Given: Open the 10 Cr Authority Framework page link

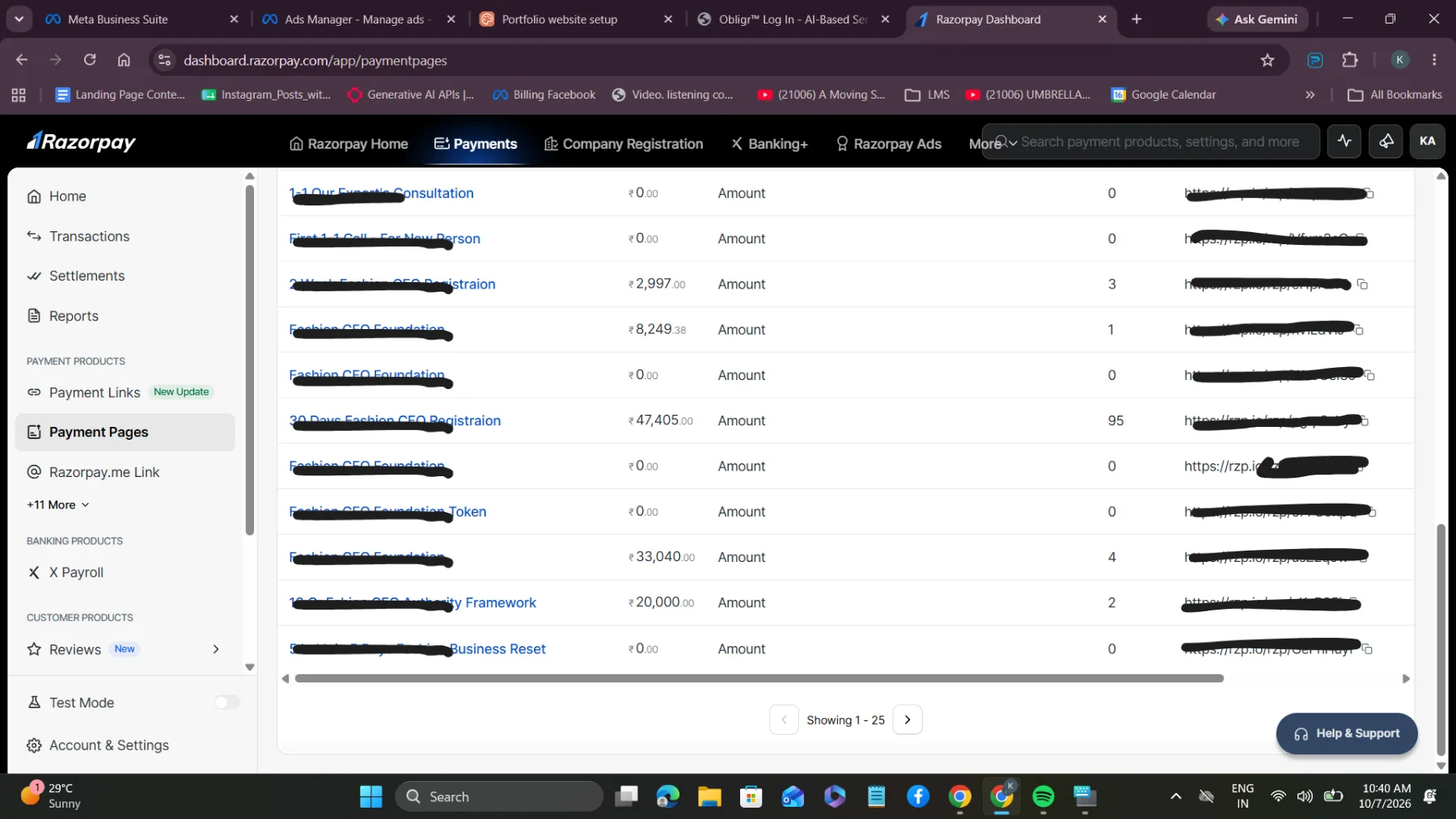Looking at the screenshot, I should coord(412,603).
